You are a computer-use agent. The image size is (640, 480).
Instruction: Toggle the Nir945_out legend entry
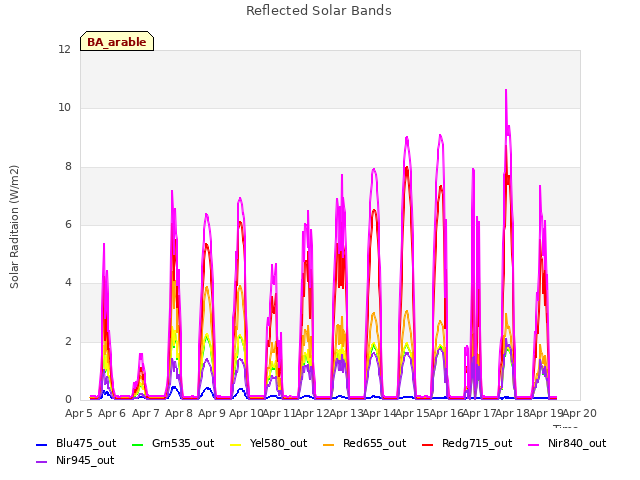tap(75, 460)
